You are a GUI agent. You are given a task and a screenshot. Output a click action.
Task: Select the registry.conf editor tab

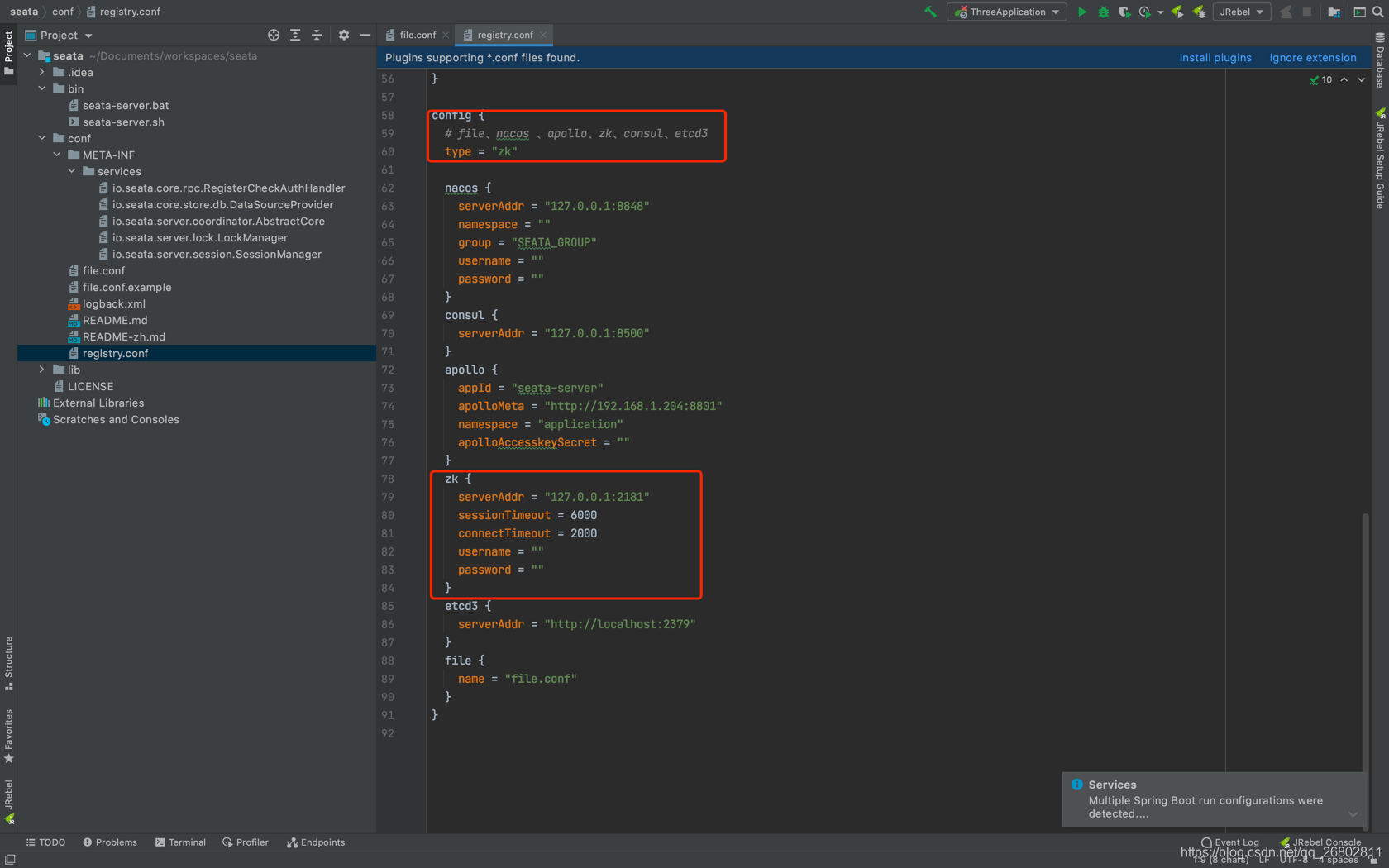point(504,35)
